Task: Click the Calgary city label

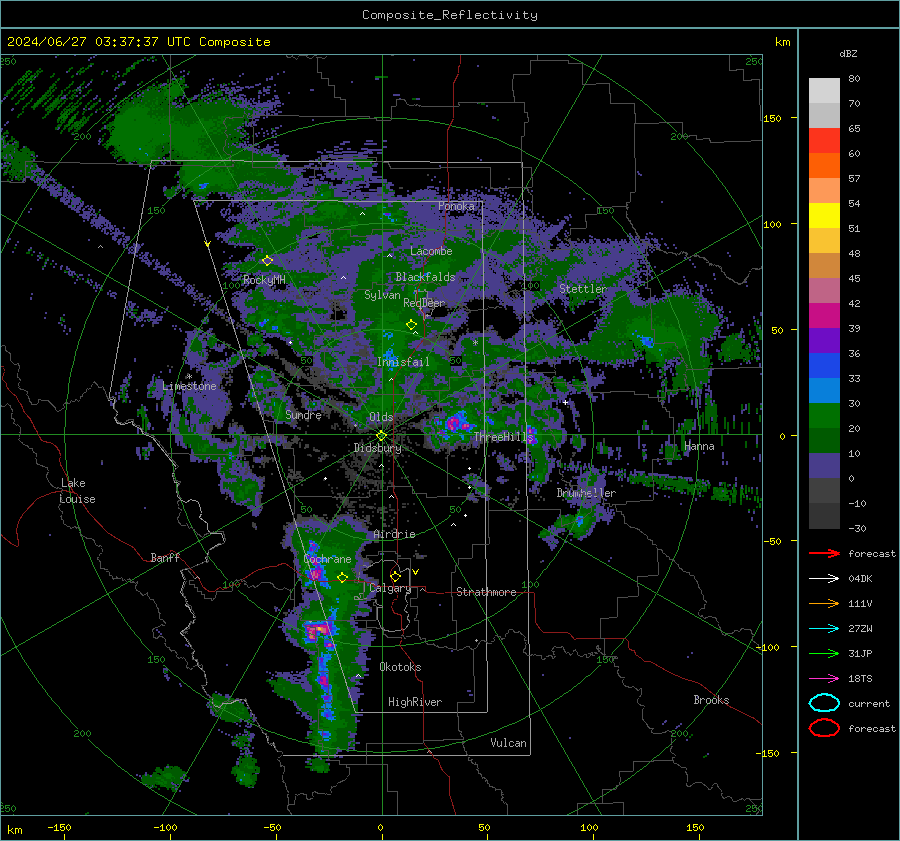Action: tap(390, 588)
